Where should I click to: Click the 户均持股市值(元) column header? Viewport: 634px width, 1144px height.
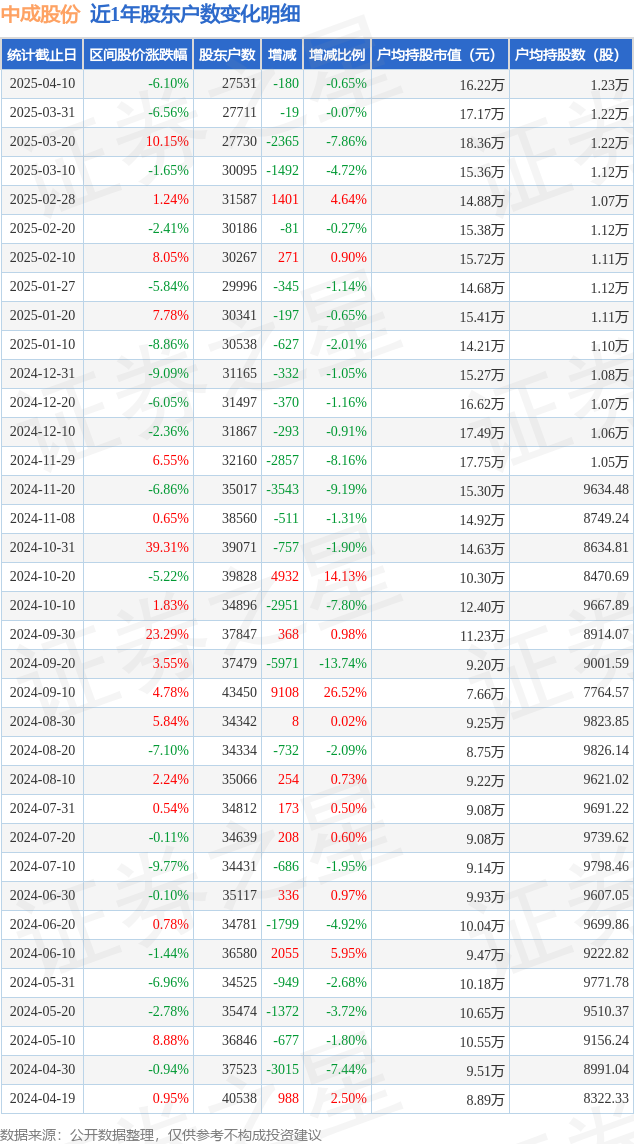click(x=440, y=54)
